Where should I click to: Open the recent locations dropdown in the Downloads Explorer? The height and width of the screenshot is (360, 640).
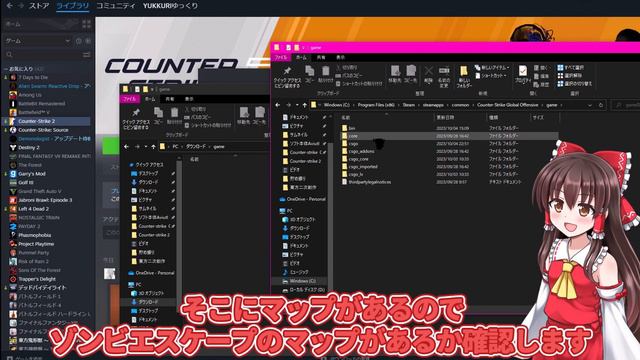pos(146,147)
